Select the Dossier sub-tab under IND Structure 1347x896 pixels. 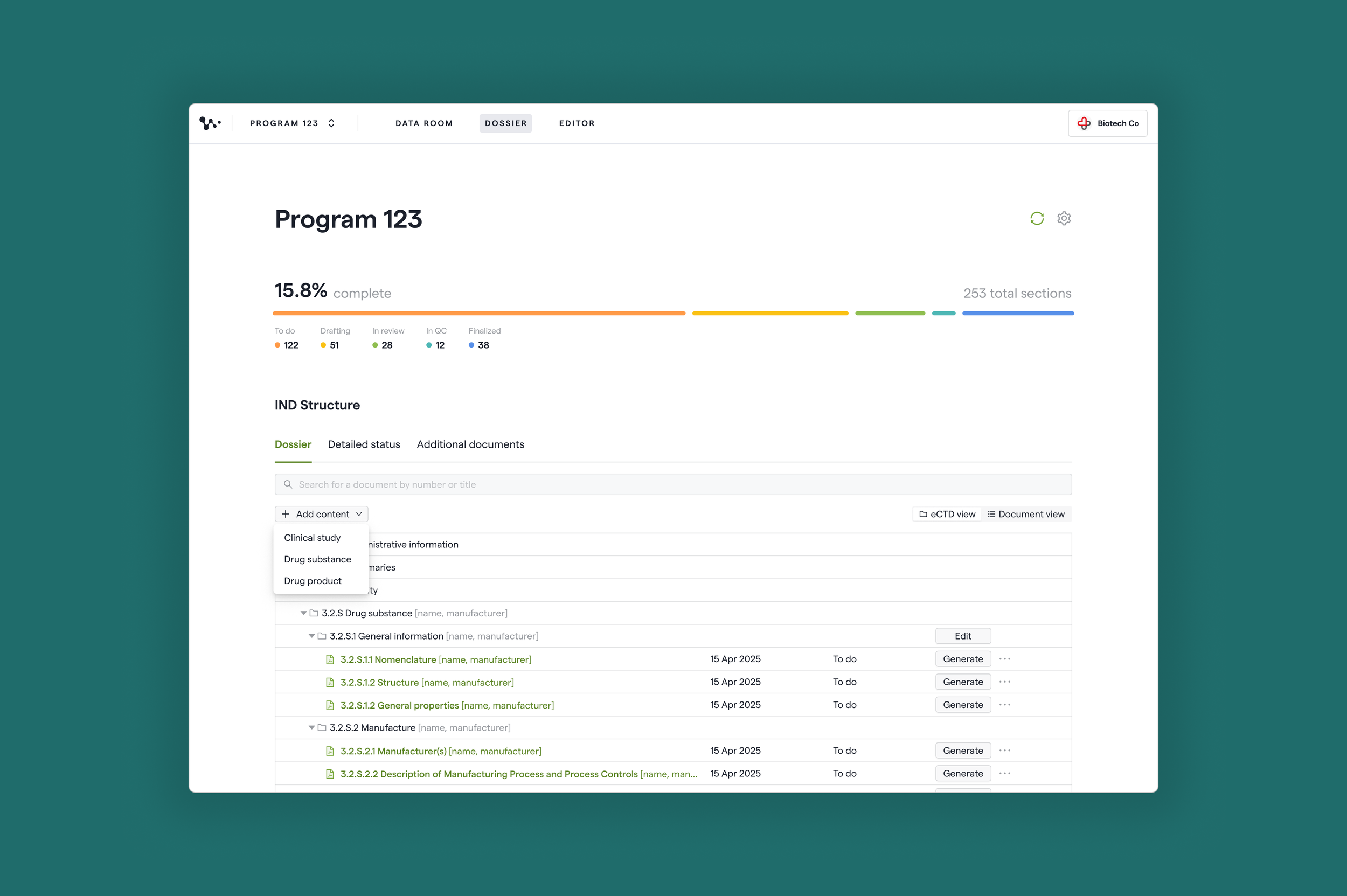tap(293, 444)
